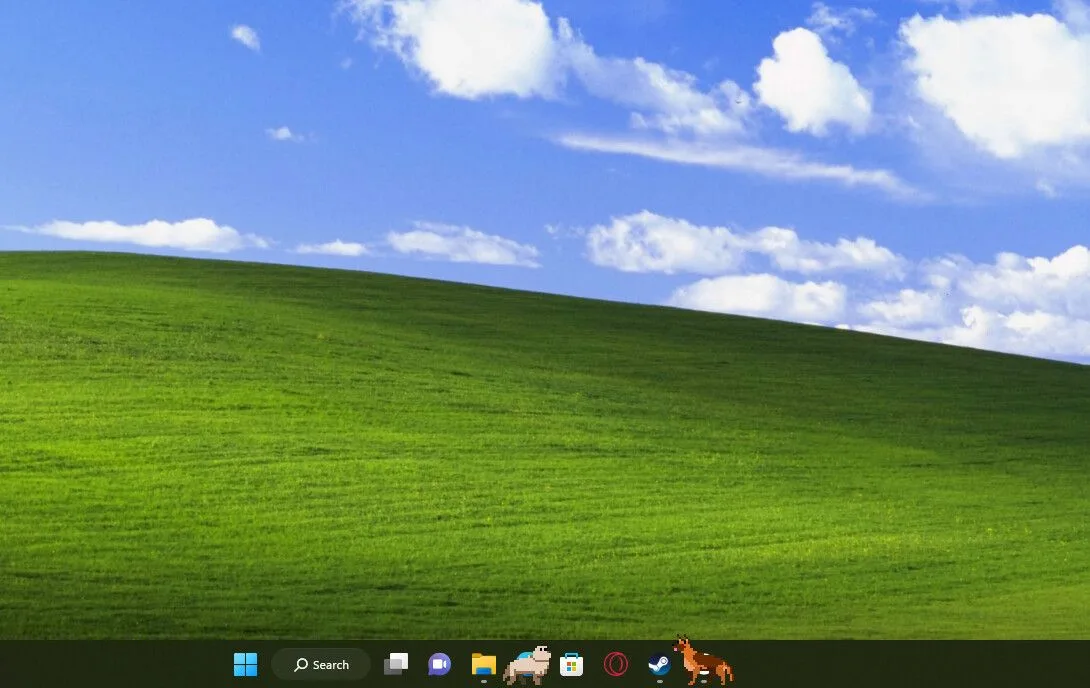1090x688 pixels.
Task: Click empty taskbar space right of brown dog
Action: point(900,664)
